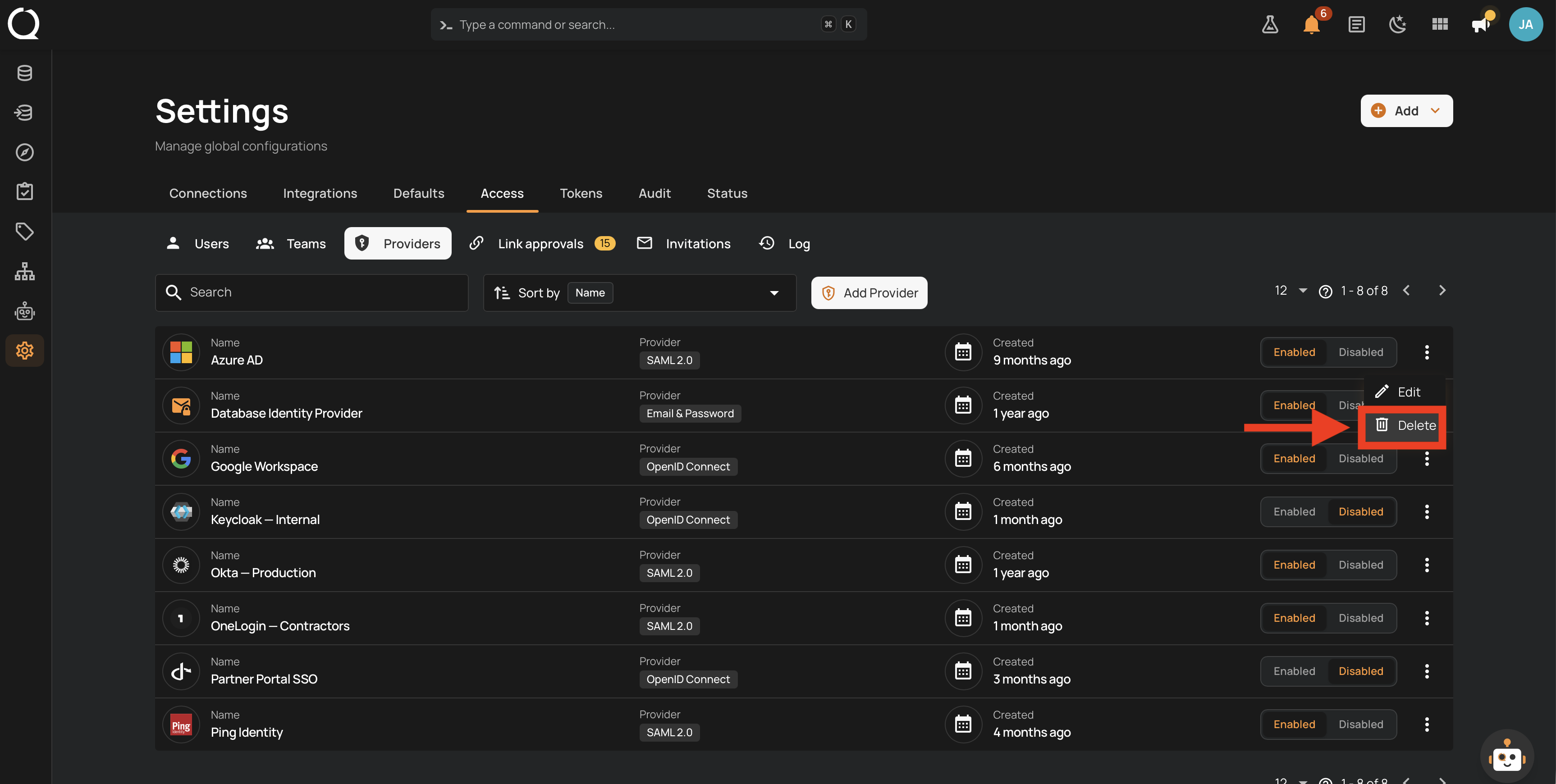1556x784 pixels.
Task: Switch to the Tokens tab
Action: 581,193
